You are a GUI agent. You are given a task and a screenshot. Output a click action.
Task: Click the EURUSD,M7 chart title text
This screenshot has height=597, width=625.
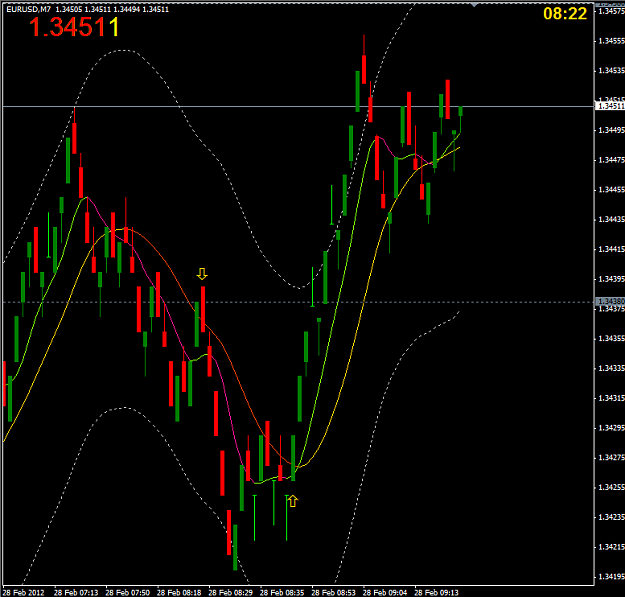pos(29,9)
